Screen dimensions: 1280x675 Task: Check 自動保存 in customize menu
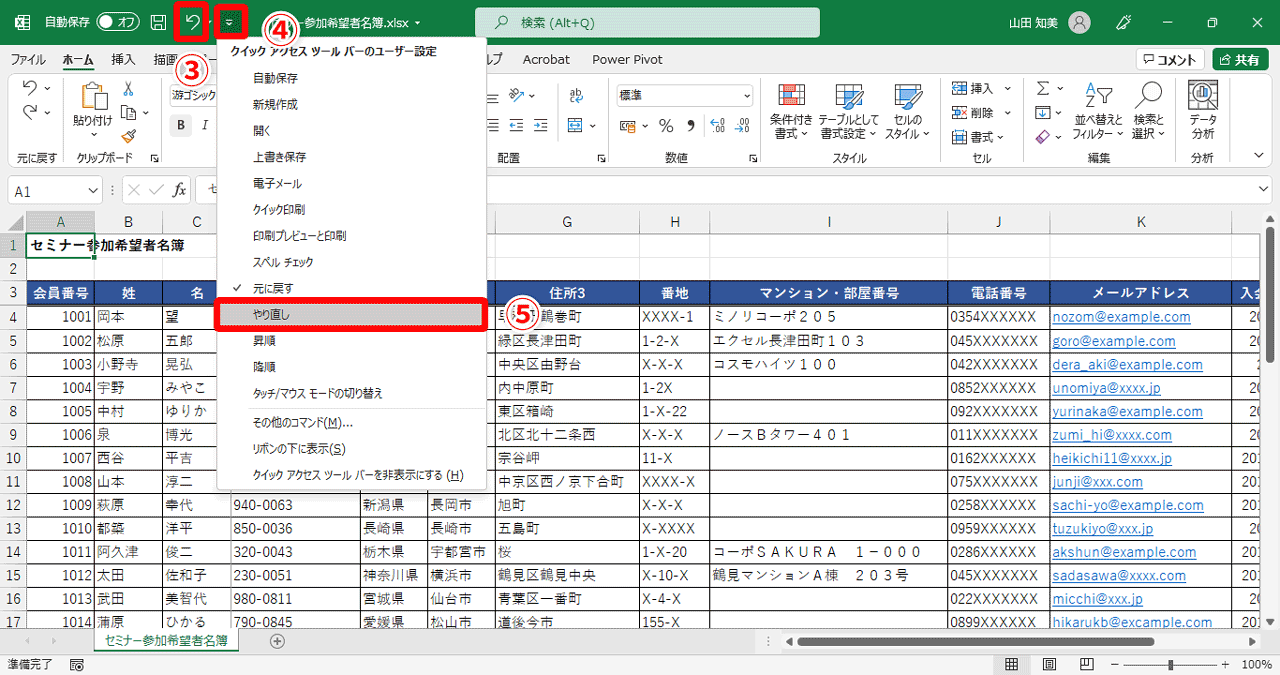tap(351, 78)
